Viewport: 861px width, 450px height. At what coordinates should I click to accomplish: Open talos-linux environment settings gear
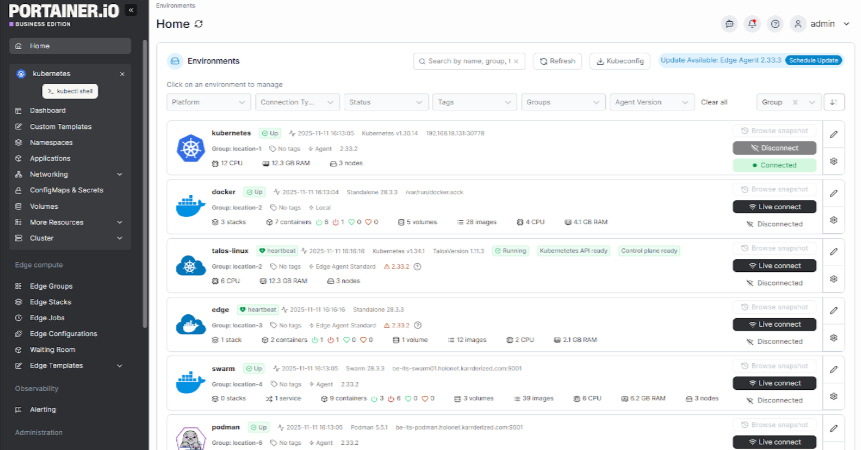834,279
